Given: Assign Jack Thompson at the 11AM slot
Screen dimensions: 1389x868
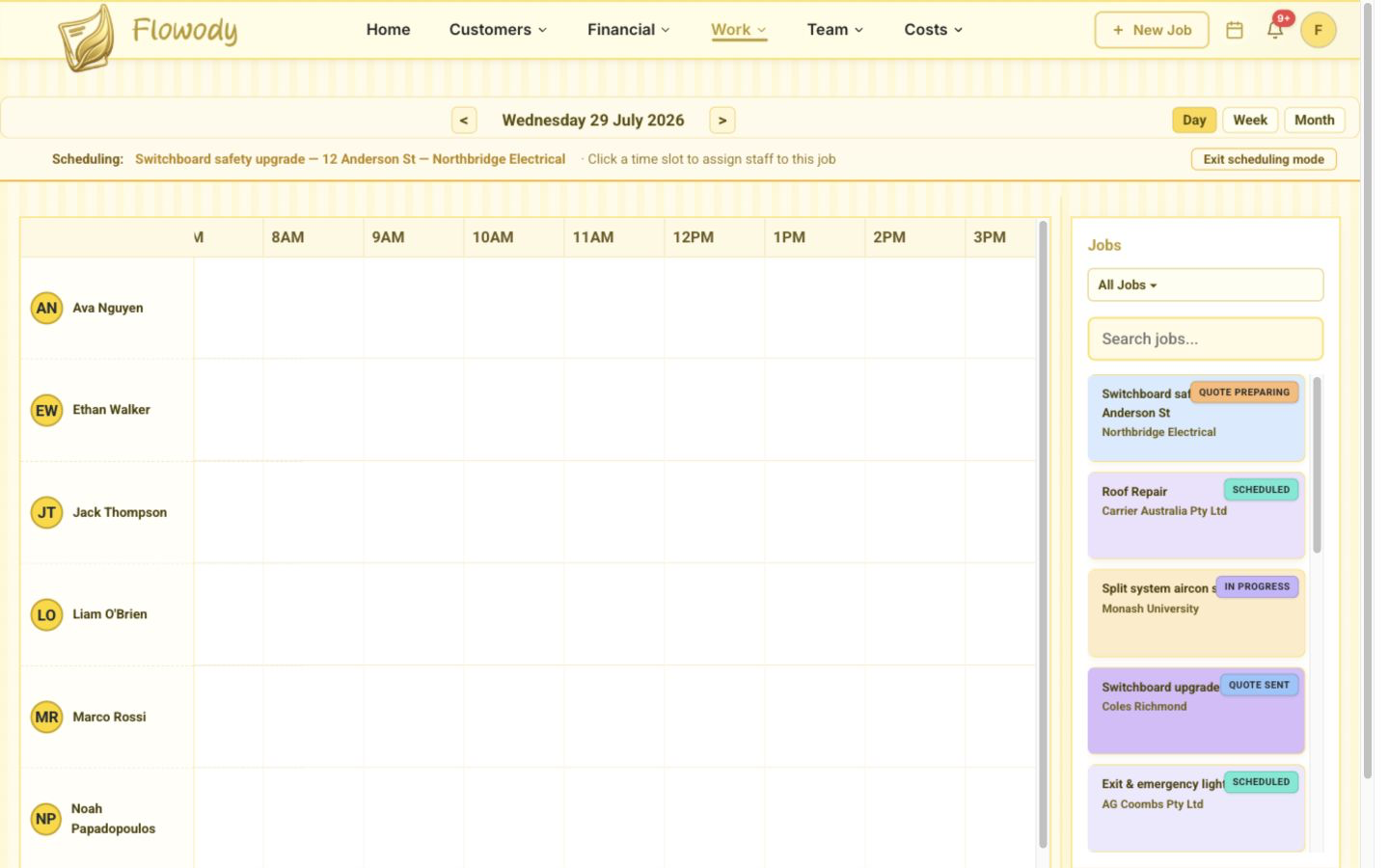Looking at the screenshot, I should (614, 512).
